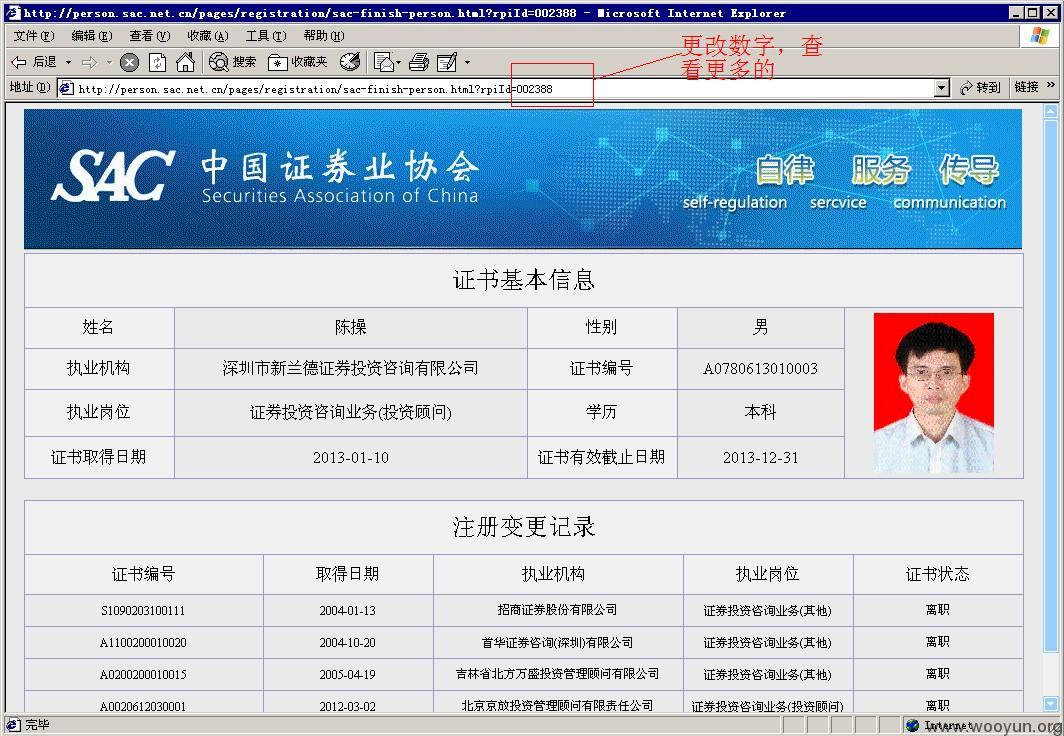Click the 执业岗位 column header in 注册变更记录 table
Image resolution: width=1064 pixels, height=736 pixels.
(767, 575)
